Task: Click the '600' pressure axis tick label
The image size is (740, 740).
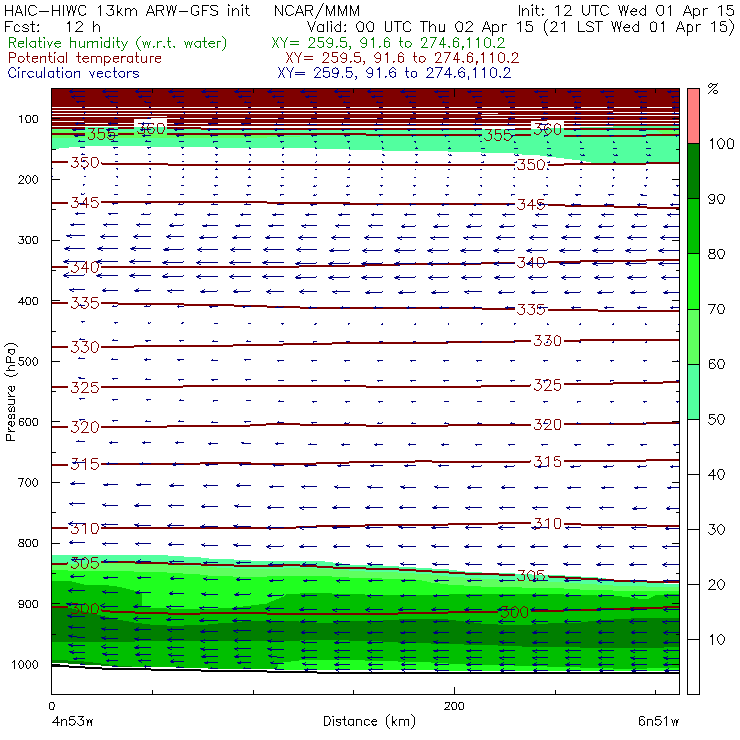Action: click(x=28, y=422)
